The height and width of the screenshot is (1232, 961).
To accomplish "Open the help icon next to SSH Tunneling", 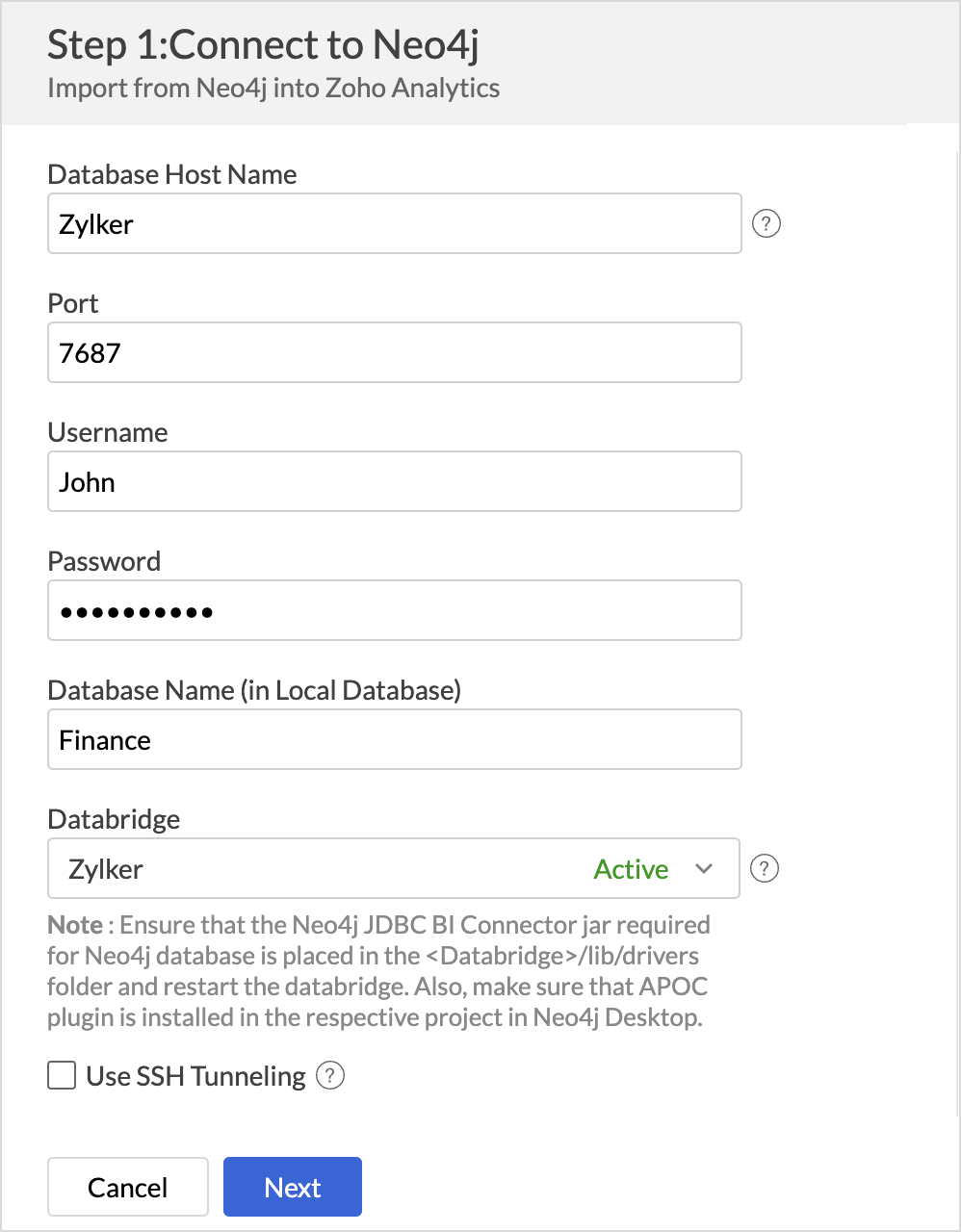I will [330, 1075].
